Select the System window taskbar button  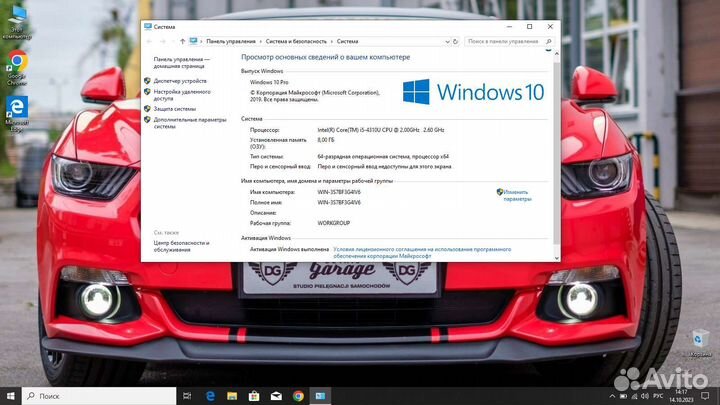point(320,396)
